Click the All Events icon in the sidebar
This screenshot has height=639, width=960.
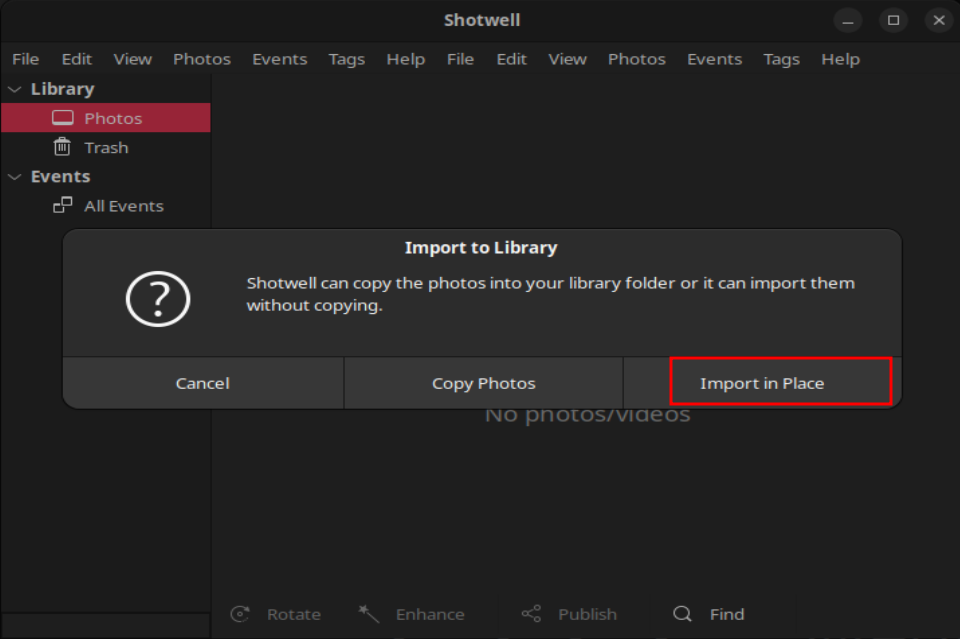click(x=62, y=205)
